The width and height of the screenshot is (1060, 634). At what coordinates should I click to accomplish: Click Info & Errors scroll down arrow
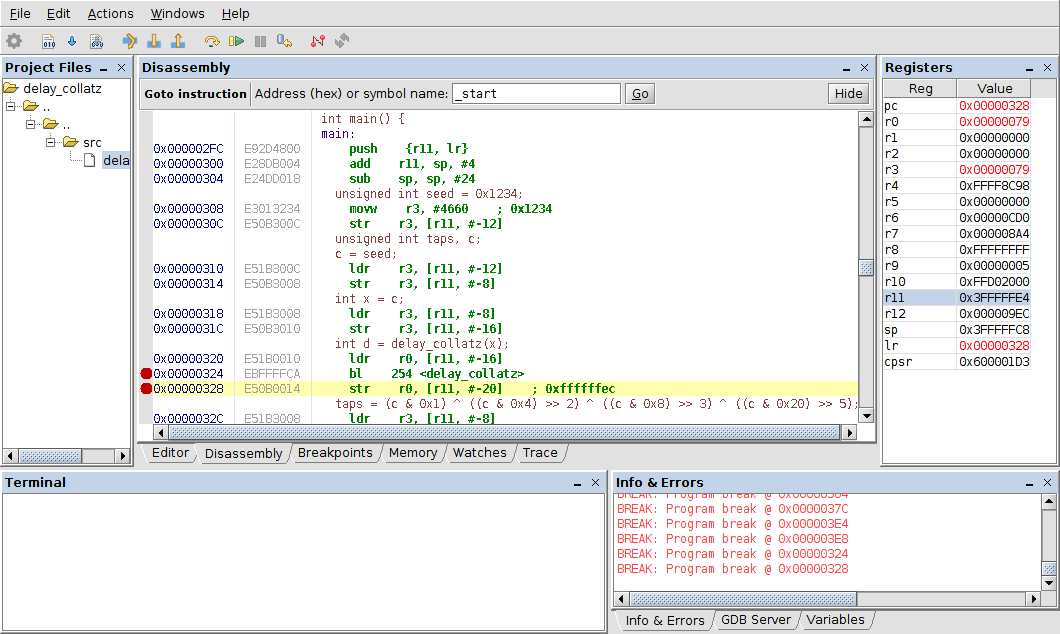1049,583
